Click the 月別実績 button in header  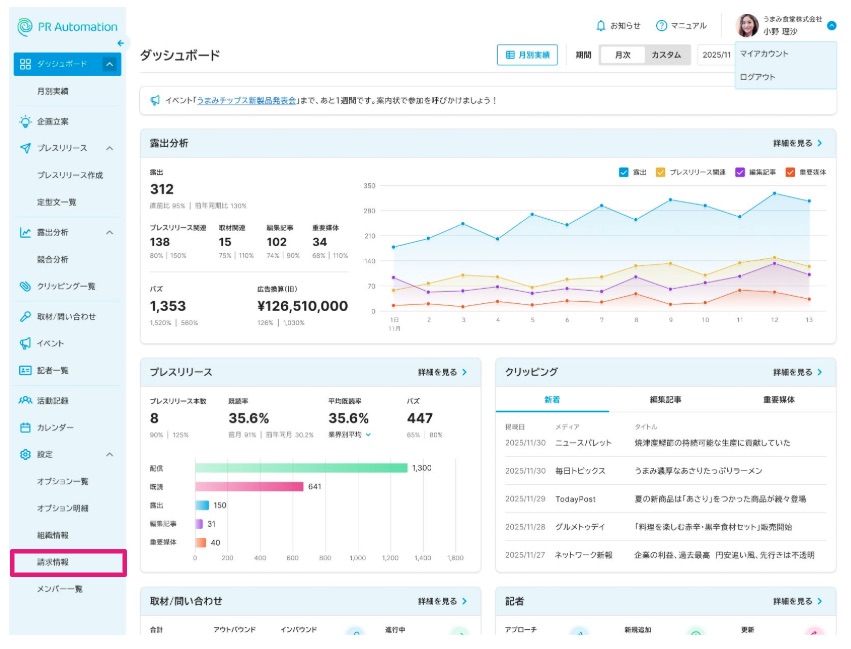527,55
